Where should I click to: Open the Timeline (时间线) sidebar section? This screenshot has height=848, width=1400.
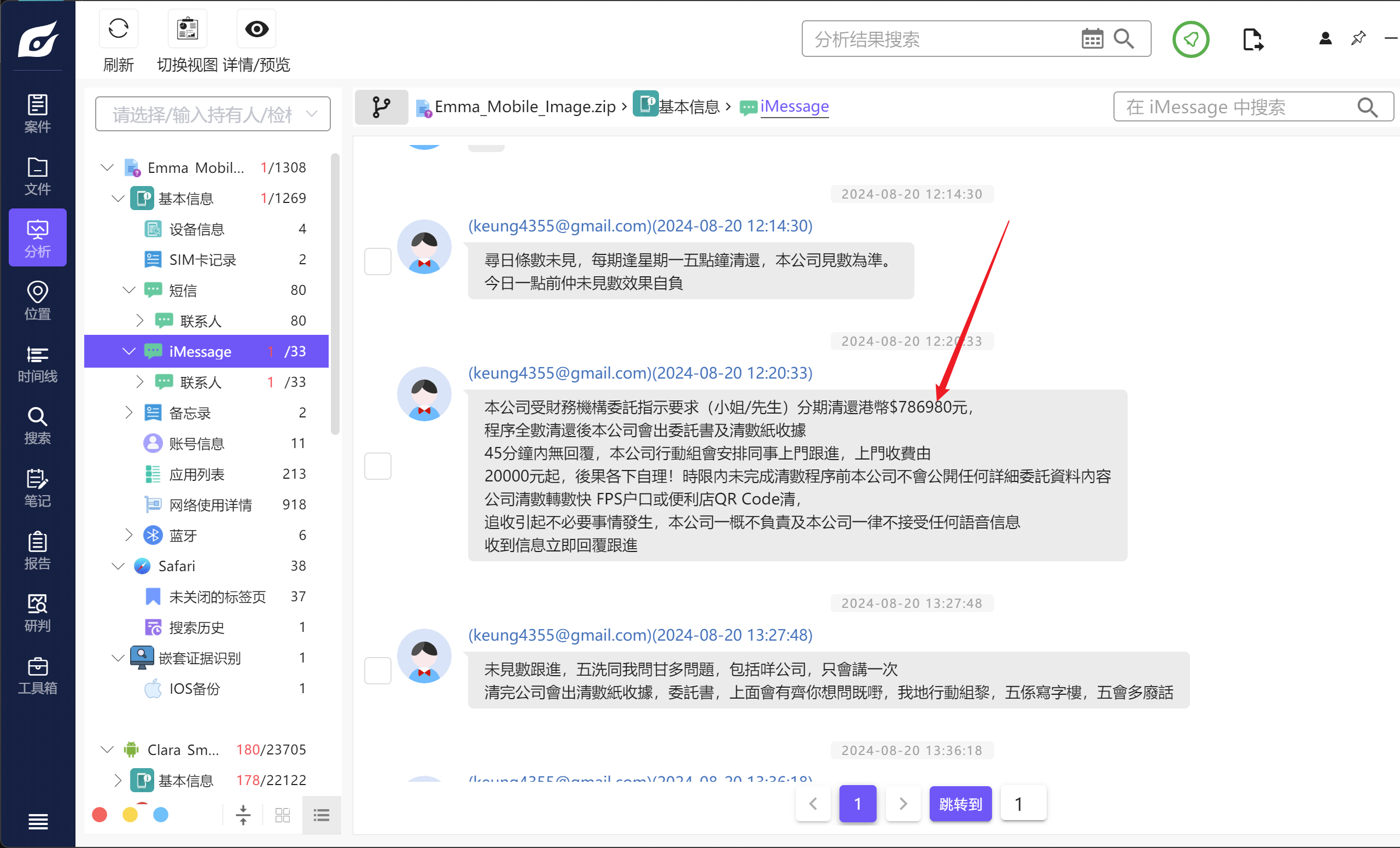[x=38, y=364]
